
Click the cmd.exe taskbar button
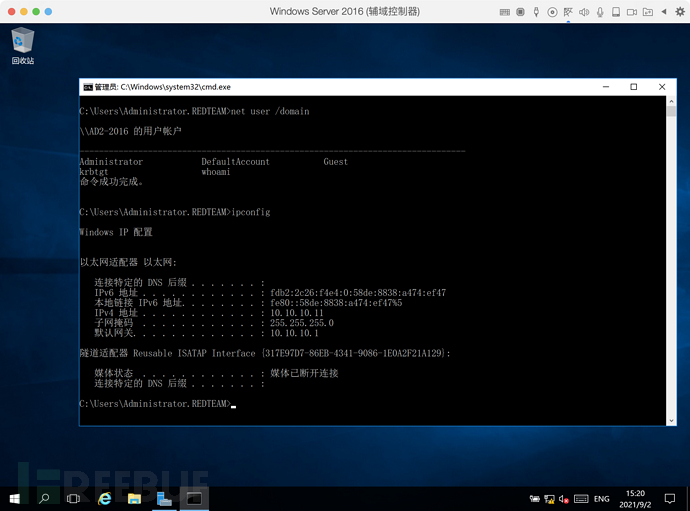click(194, 499)
